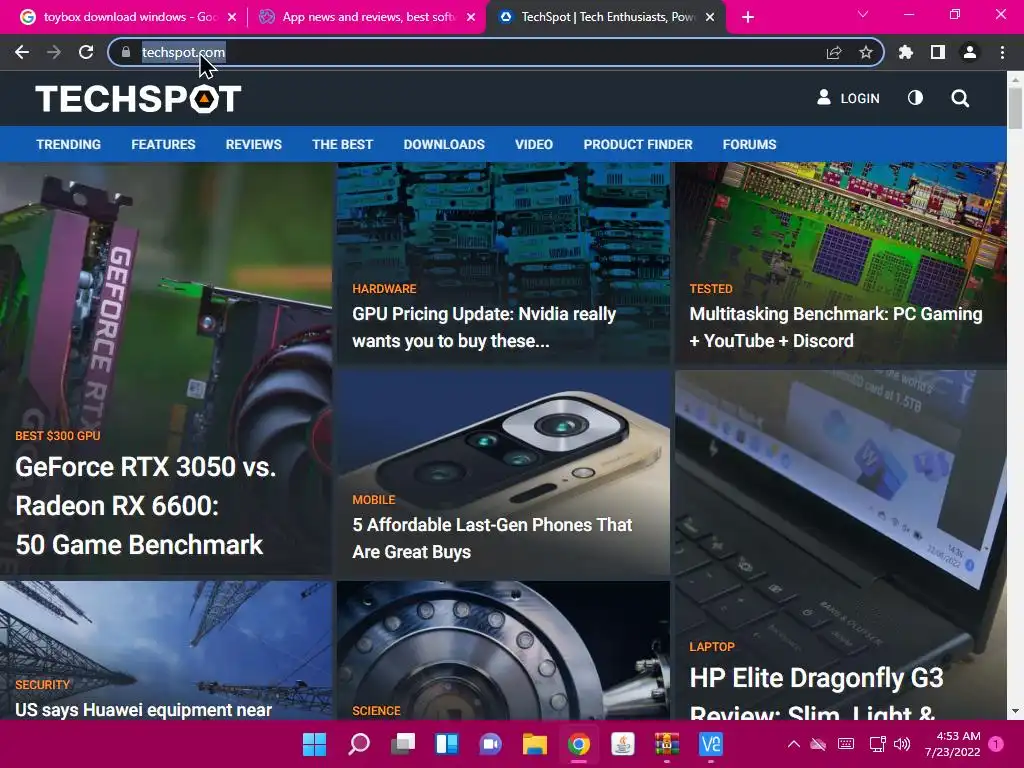
Task: Open Teams Chat in taskbar
Action: 490,744
